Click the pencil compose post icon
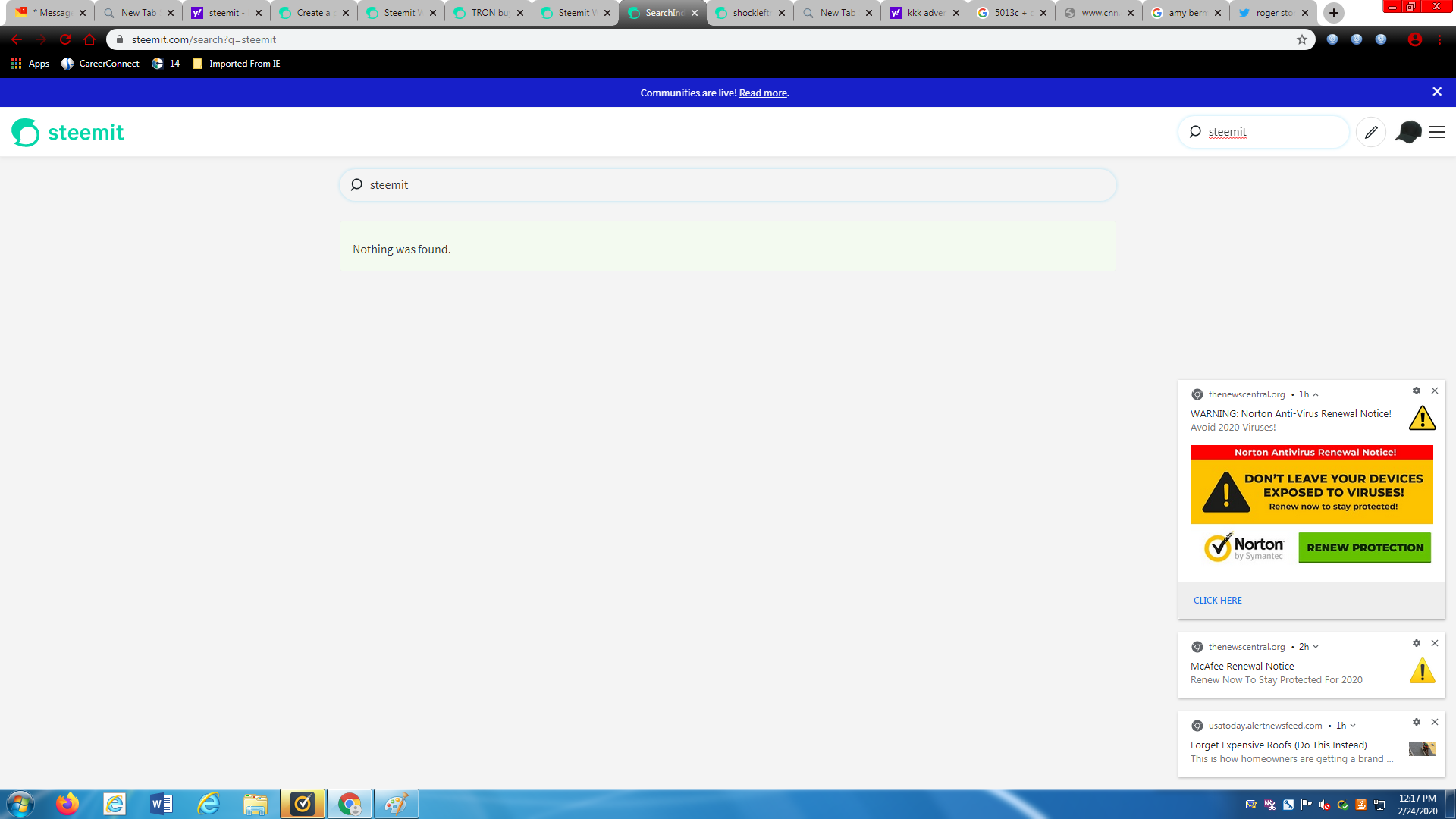This screenshot has width=1456, height=819. [x=1371, y=132]
